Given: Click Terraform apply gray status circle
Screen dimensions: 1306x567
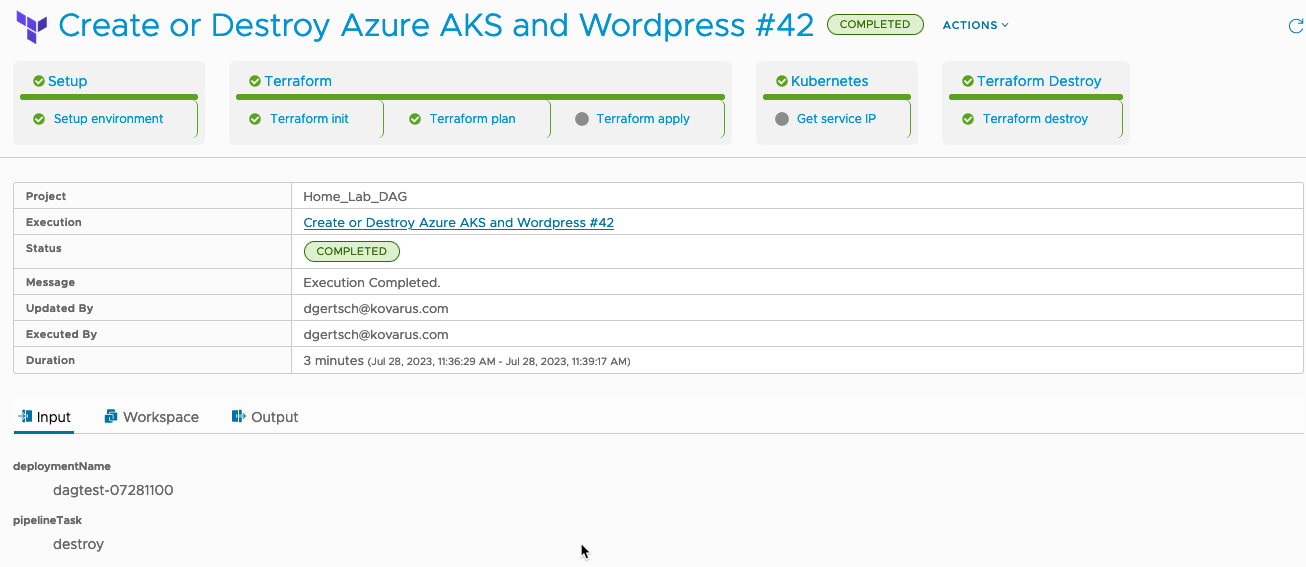Looking at the screenshot, I should point(582,119).
